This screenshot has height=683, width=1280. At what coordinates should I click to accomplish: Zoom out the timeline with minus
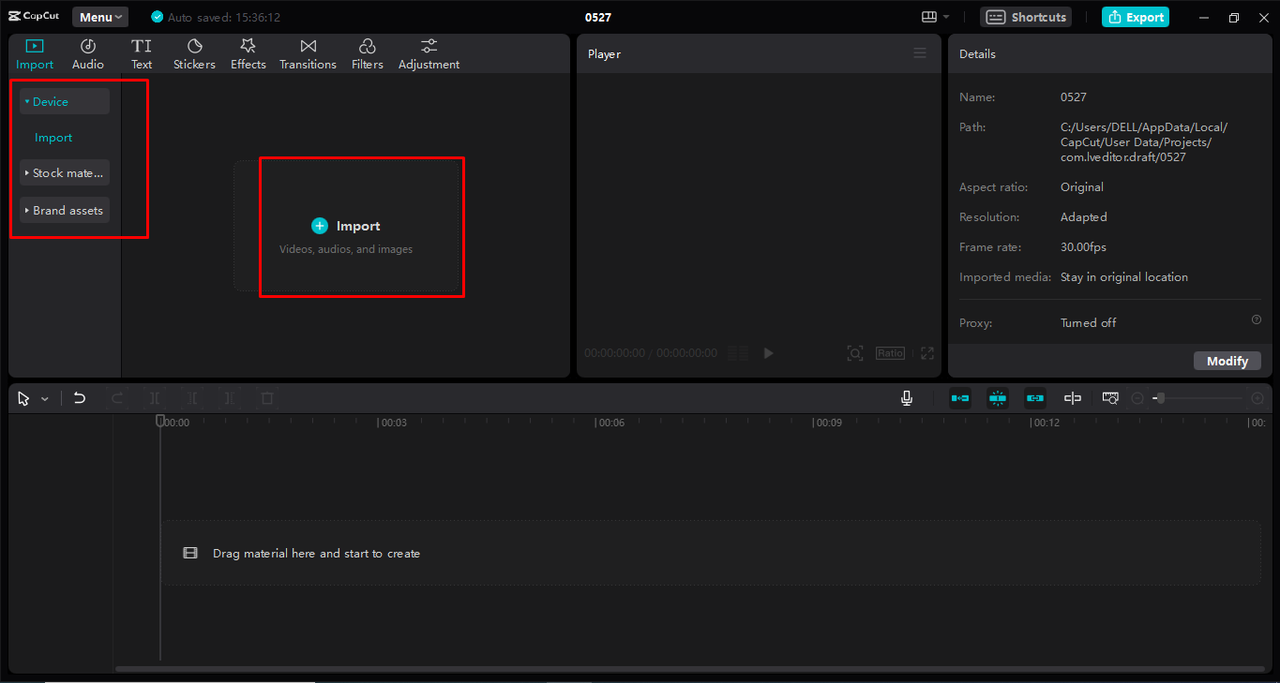pos(1137,398)
